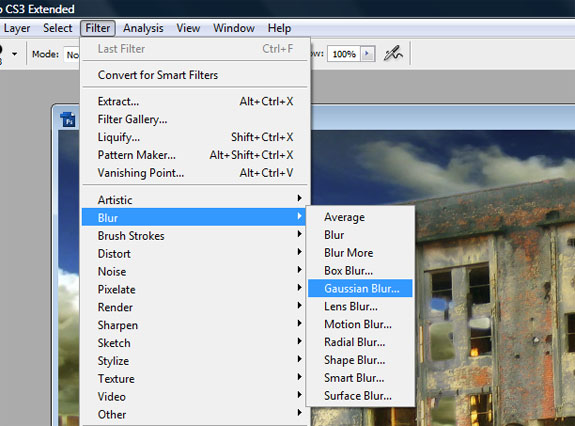
Task: Expand the Other submenu
Action: 195,415
